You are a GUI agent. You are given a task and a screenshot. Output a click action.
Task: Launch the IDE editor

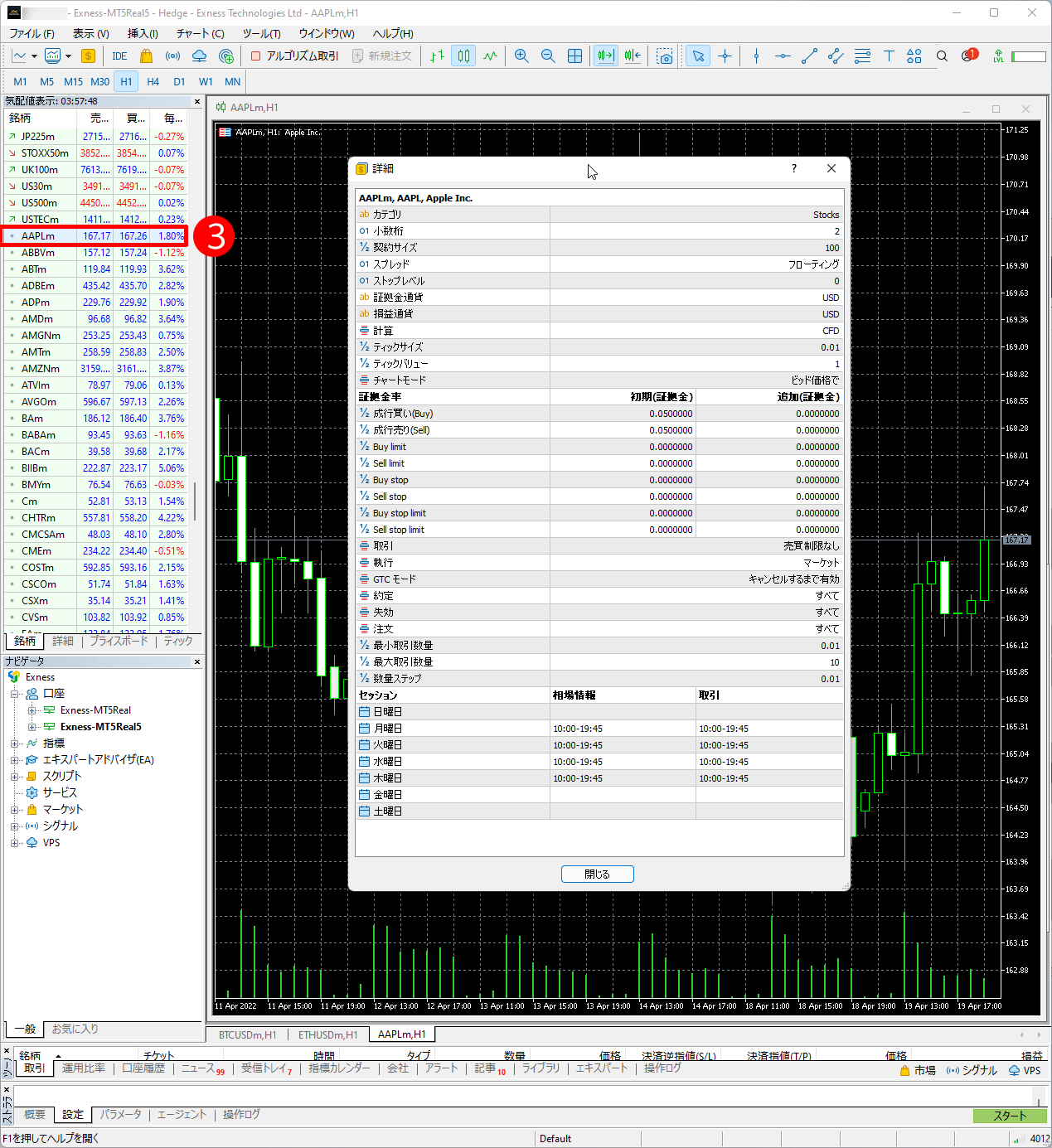tap(119, 56)
